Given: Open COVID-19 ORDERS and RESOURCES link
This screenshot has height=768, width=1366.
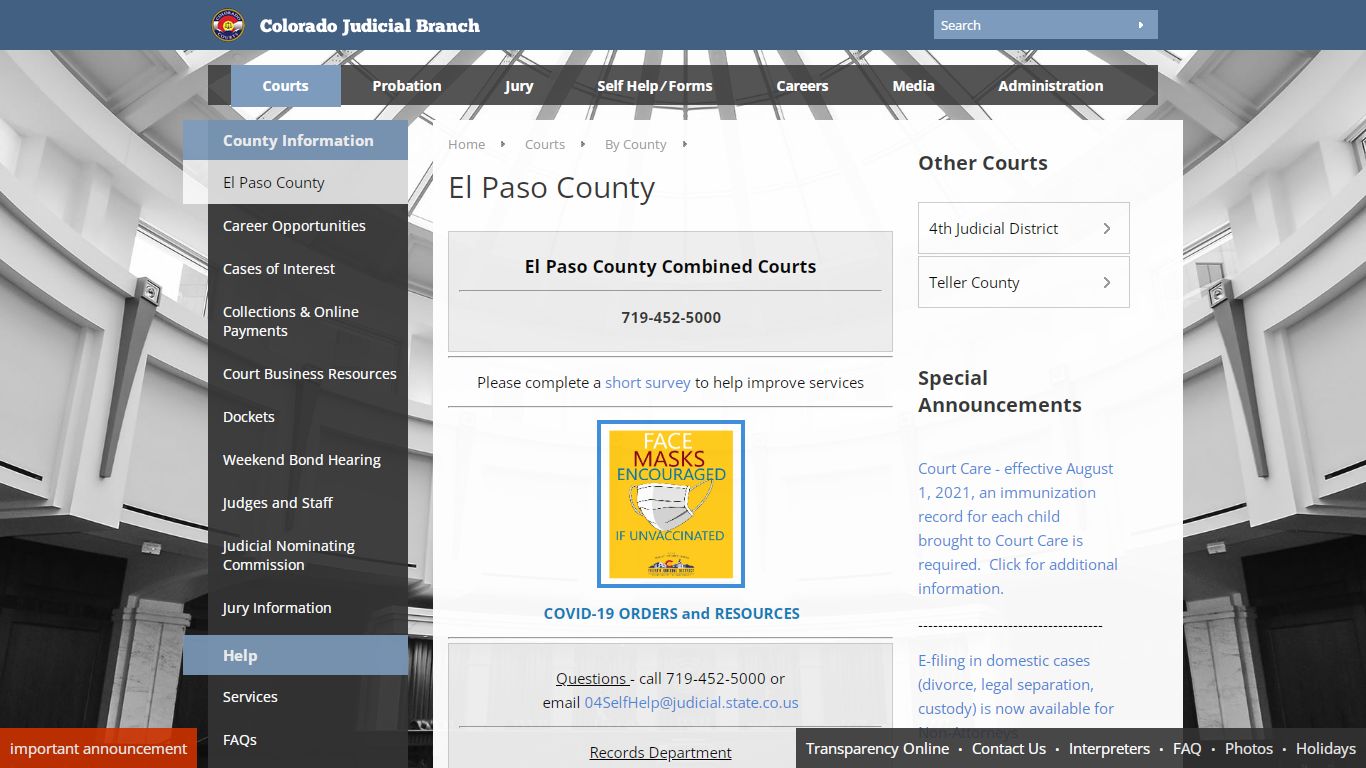Looking at the screenshot, I should (x=671, y=613).
